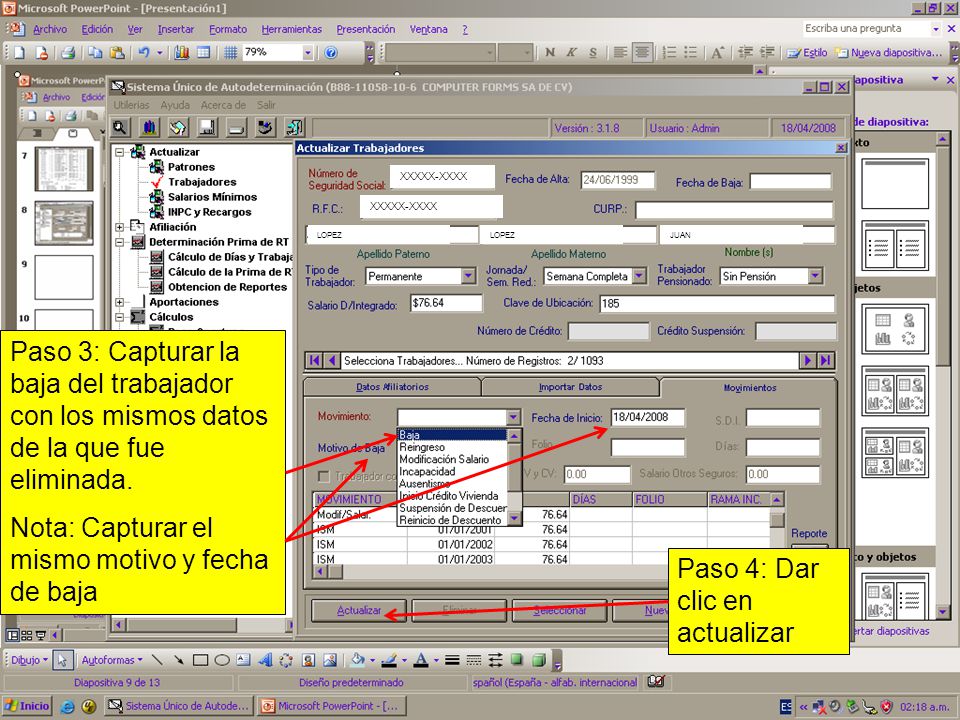The image size is (960, 720).
Task: Select Reingreso in the Movimiento list
Action: (x=452, y=447)
